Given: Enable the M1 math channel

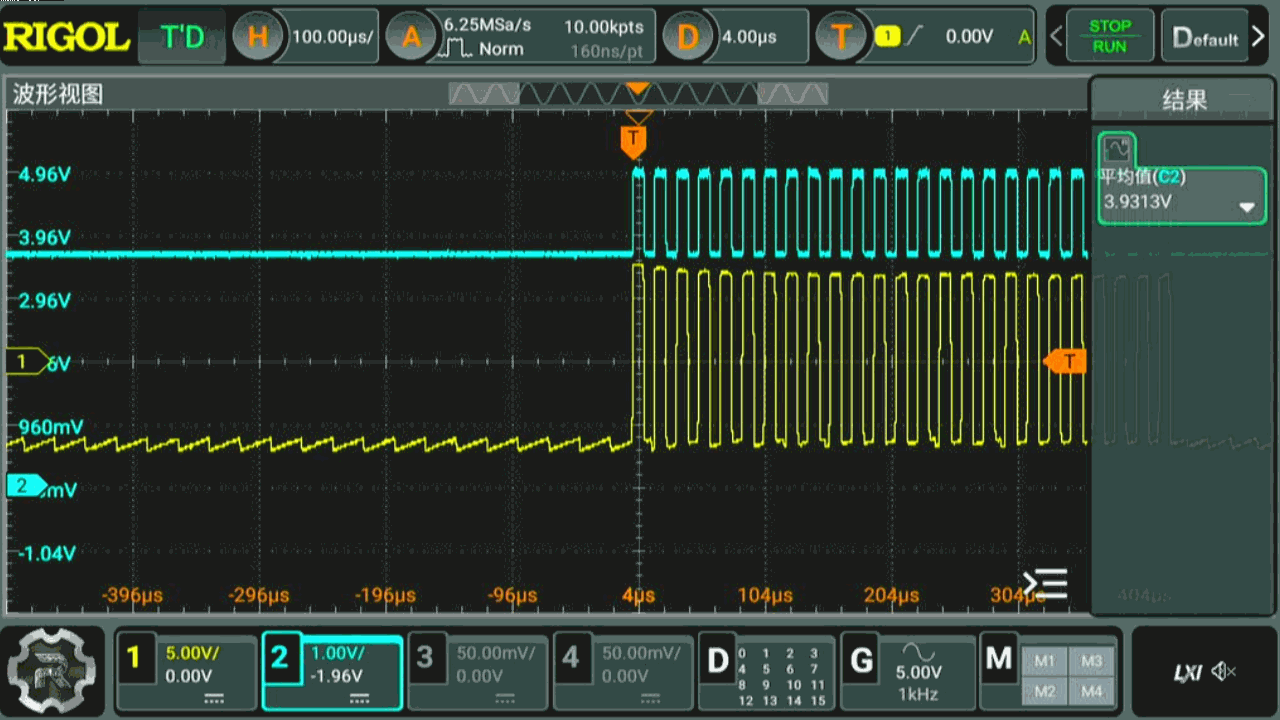Looking at the screenshot, I should 1044,661.
